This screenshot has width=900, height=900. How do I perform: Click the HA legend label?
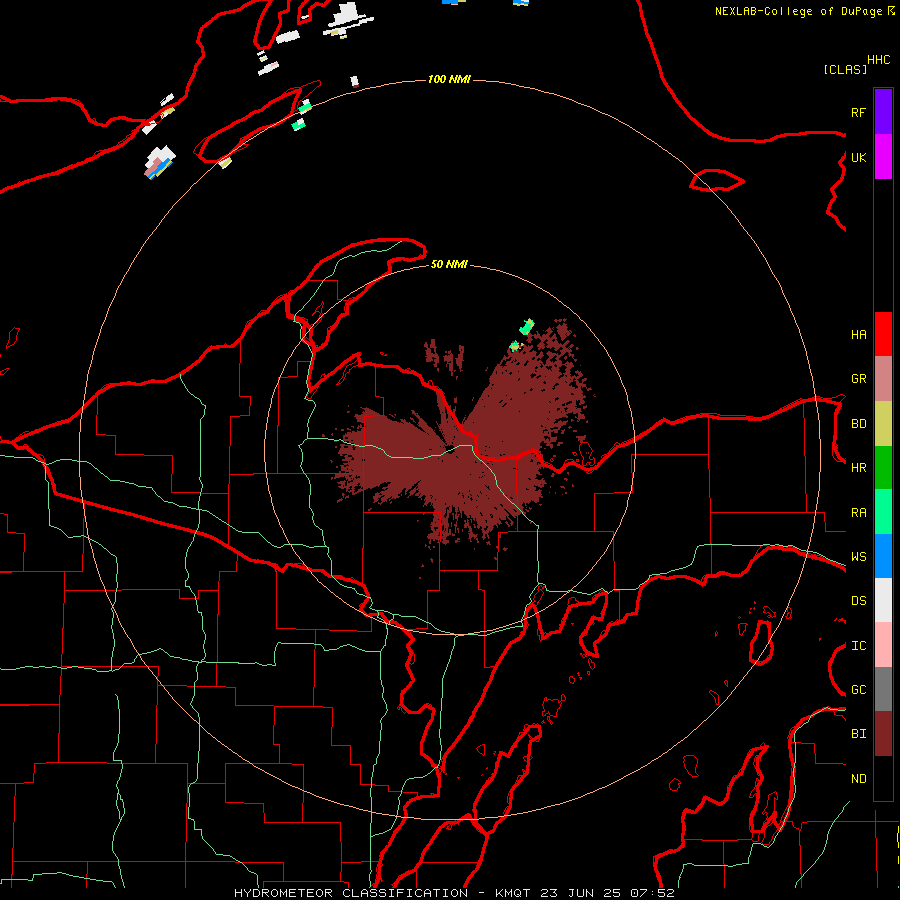tap(858, 334)
